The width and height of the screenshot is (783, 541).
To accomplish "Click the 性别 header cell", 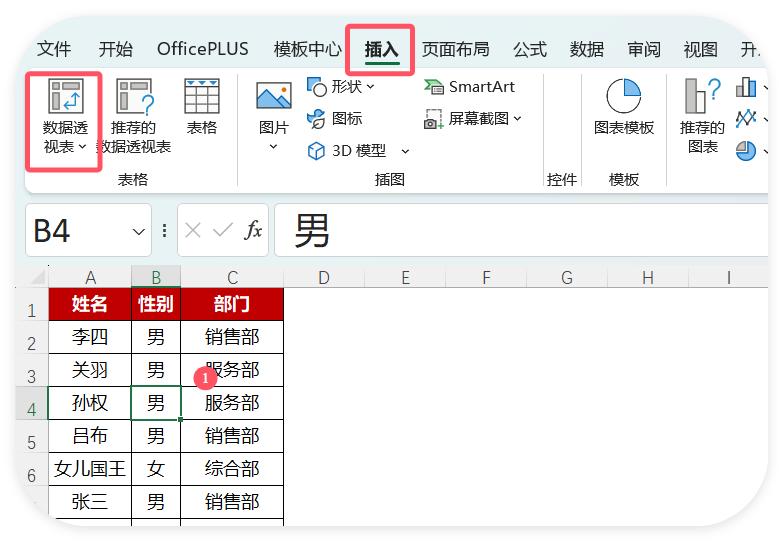I will (156, 304).
